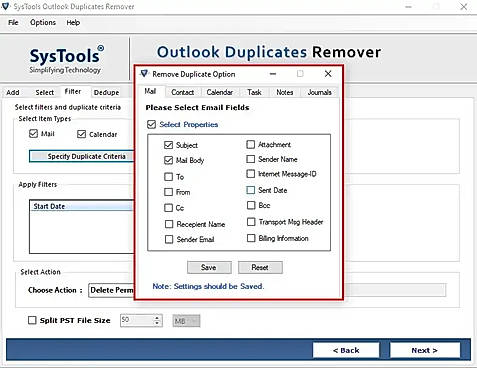This screenshot has width=477, height=368.
Task: Open the Journals tab
Action: 319,92
